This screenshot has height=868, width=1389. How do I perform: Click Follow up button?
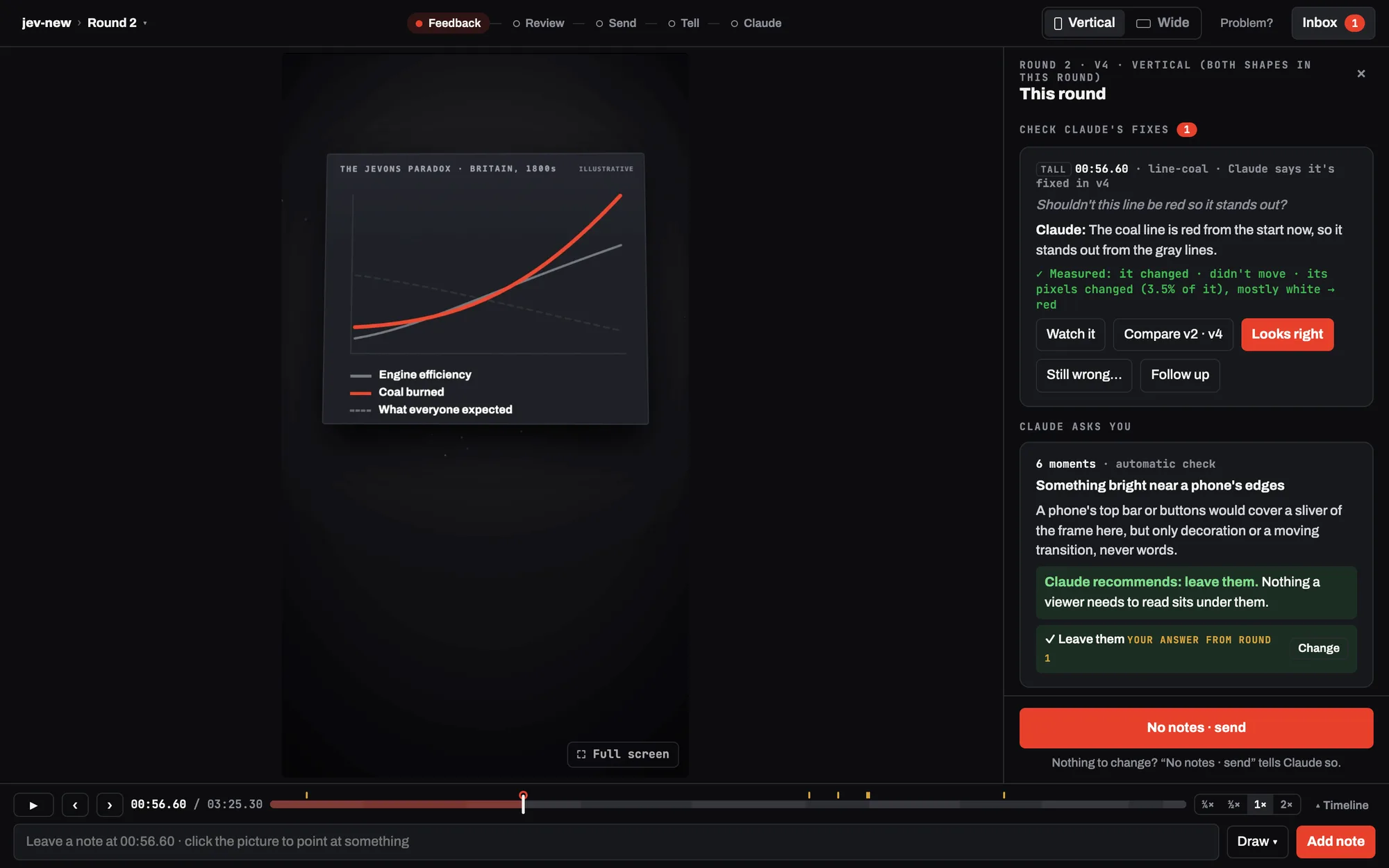1180,375
